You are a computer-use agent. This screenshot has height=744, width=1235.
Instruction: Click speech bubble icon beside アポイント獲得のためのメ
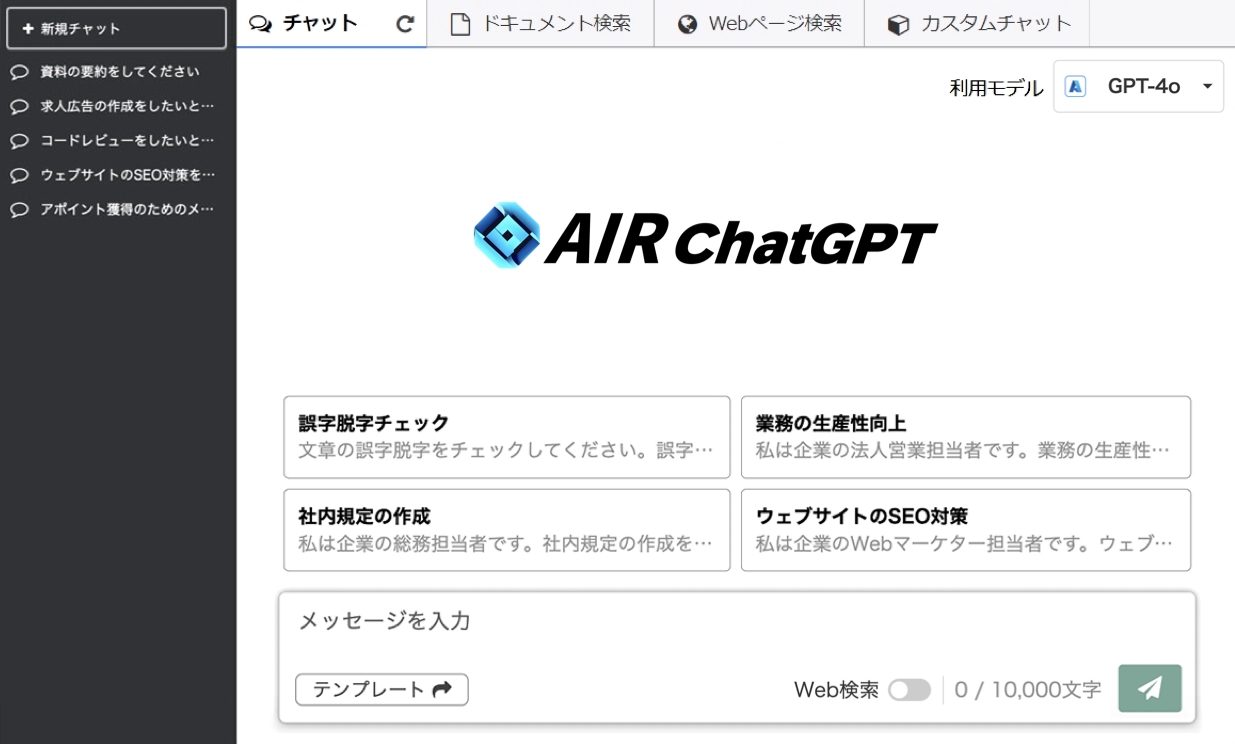click(x=19, y=210)
